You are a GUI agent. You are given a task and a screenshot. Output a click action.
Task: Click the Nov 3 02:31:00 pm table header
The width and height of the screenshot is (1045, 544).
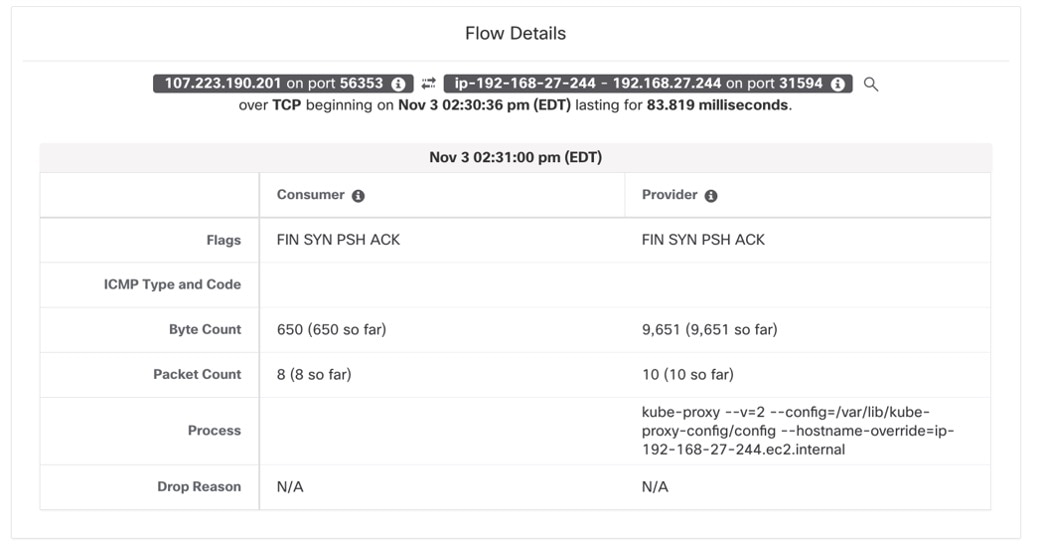(515, 158)
